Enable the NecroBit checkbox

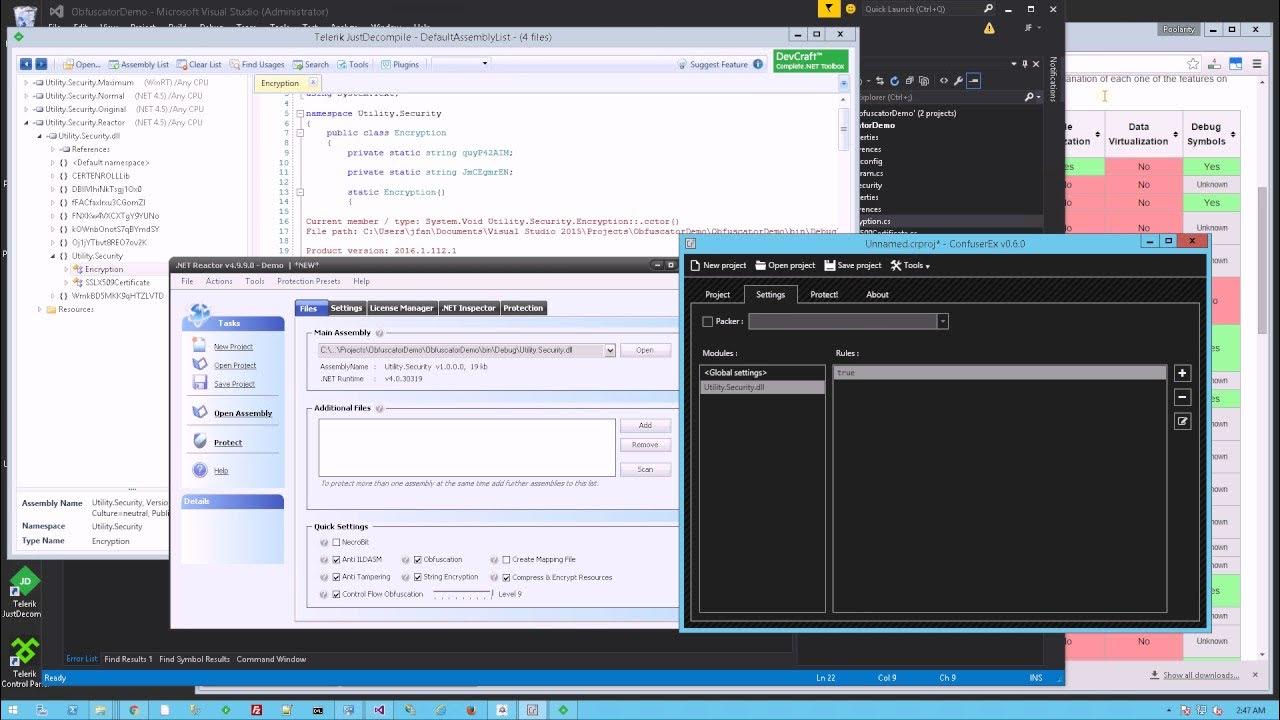[x=337, y=542]
